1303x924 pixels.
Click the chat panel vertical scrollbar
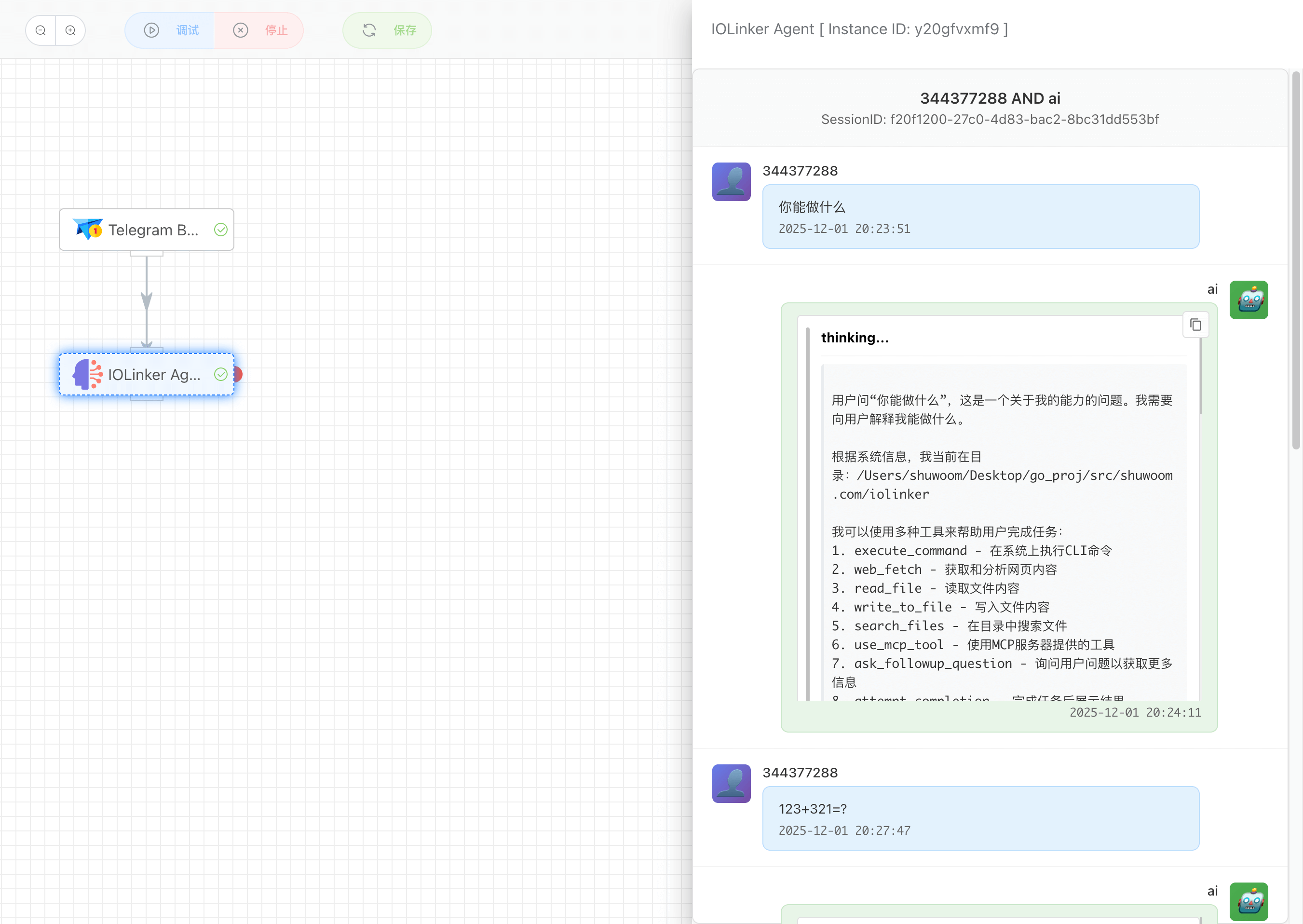click(1296, 259)
